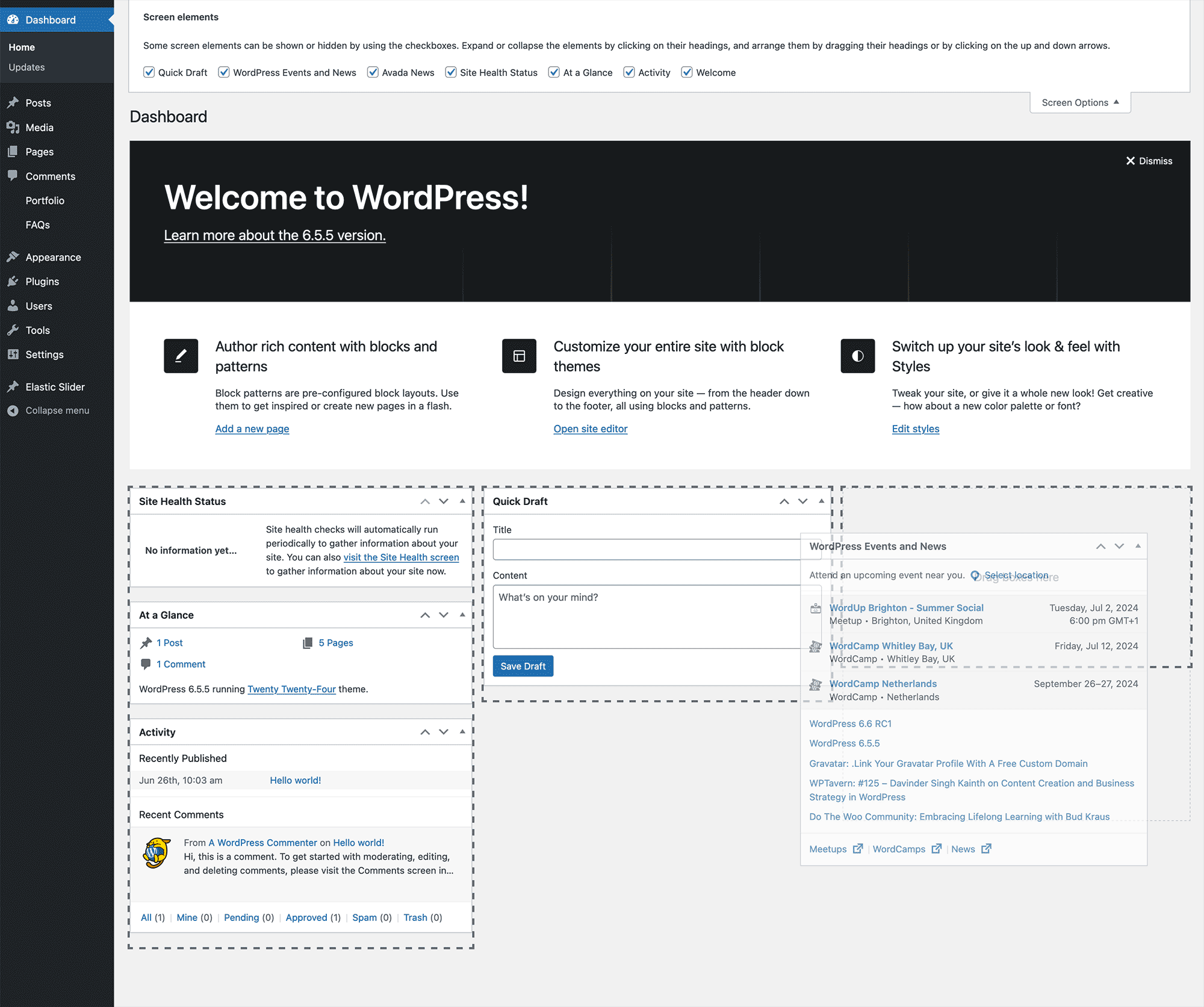The width and height of the screenshot is (1204, 1007).
Task: Toggle the Welcome checkbox off
Action: [687, 72]
